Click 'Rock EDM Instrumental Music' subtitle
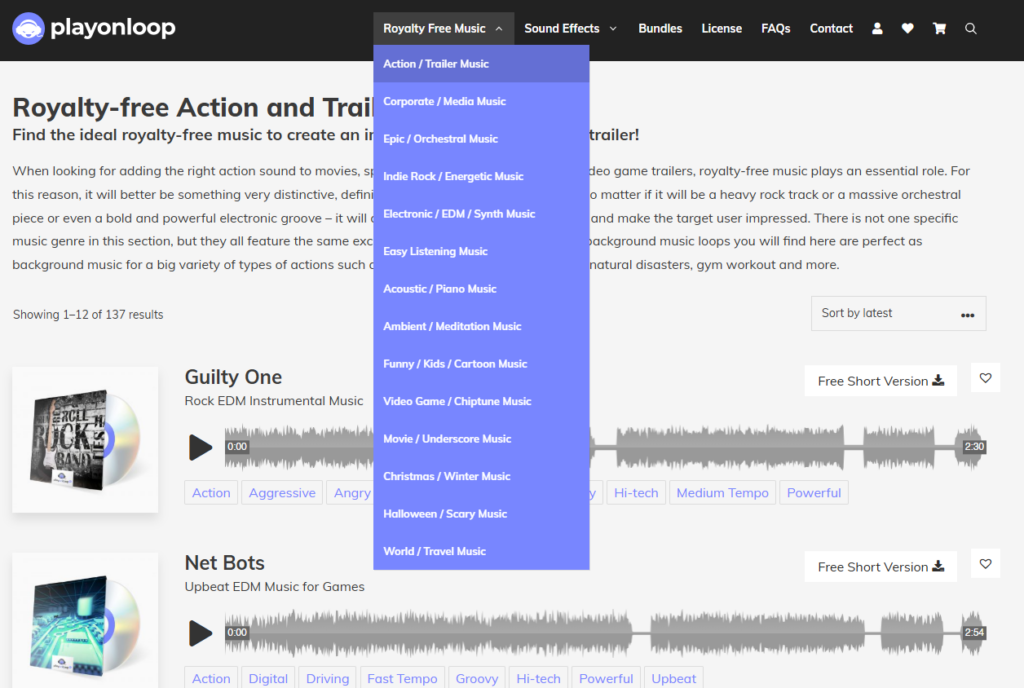The height and width of the screenshot is (688, 1024). 274,401
